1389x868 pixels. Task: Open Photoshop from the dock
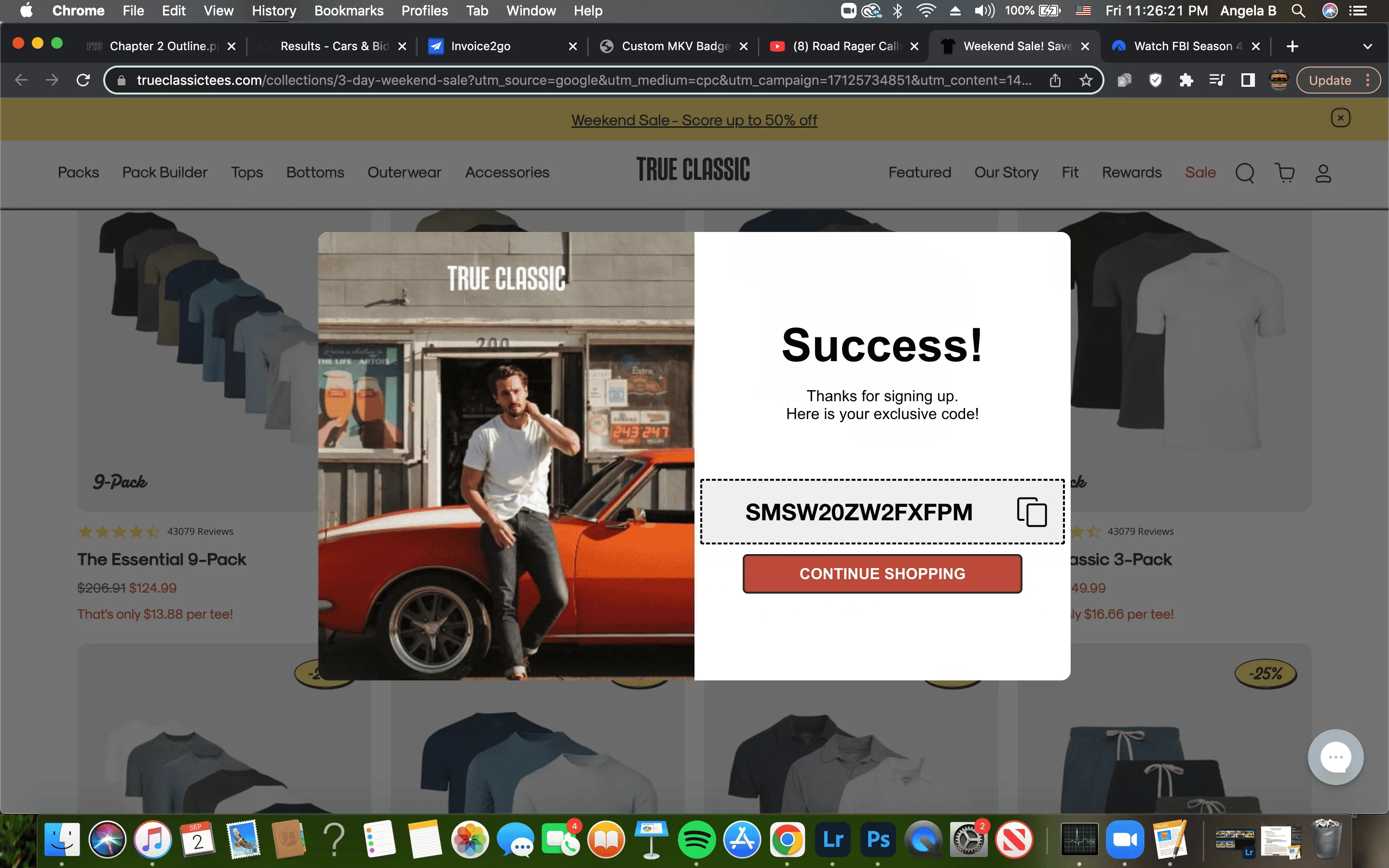click(x=878, y=840)
